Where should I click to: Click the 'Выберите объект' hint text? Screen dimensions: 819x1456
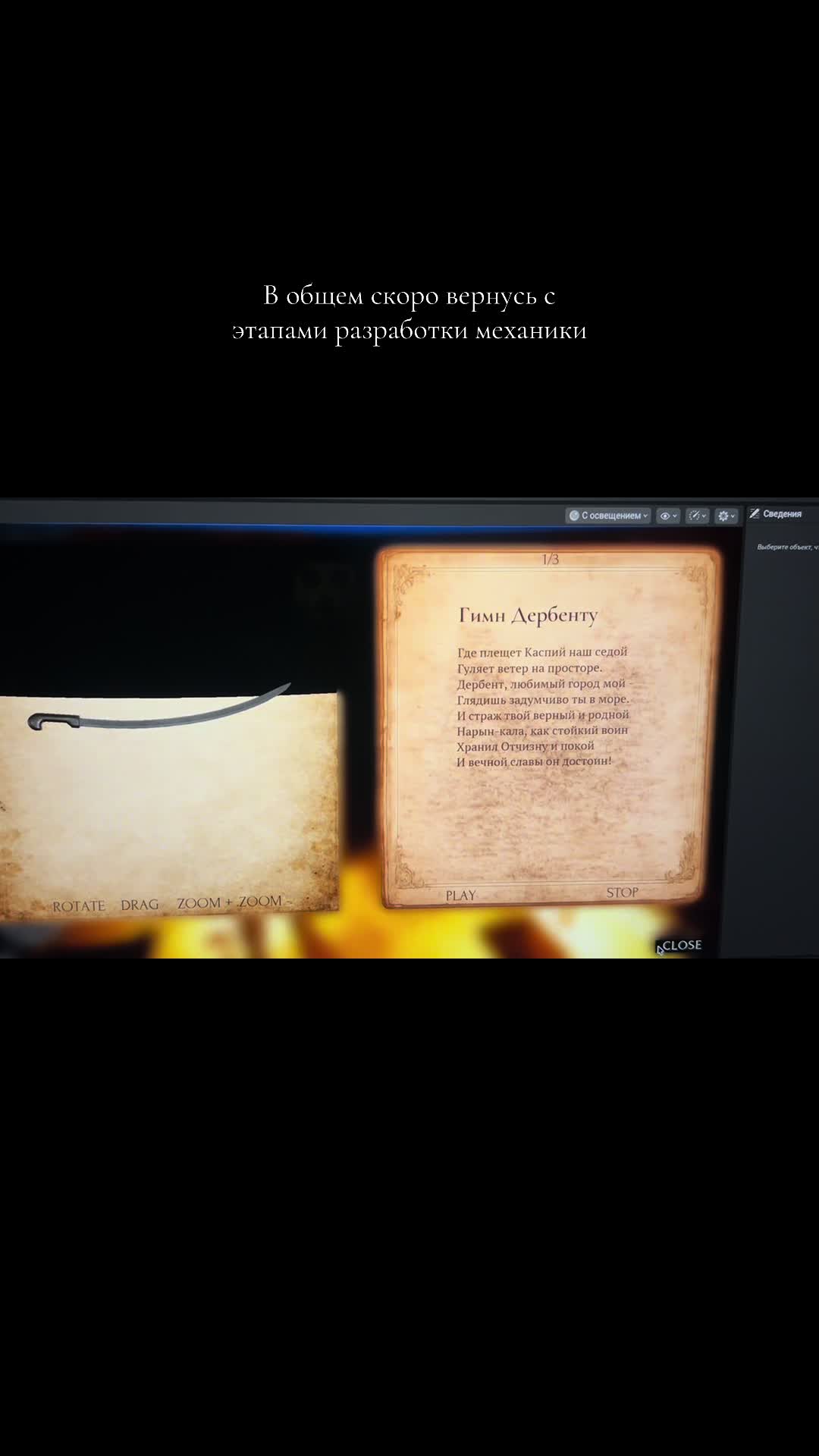click(787, 547)
